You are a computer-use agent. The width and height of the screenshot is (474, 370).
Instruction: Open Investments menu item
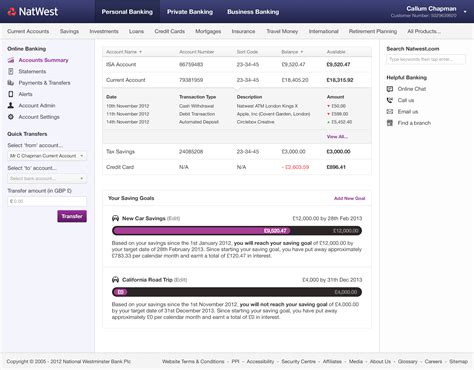pos(104,31)
